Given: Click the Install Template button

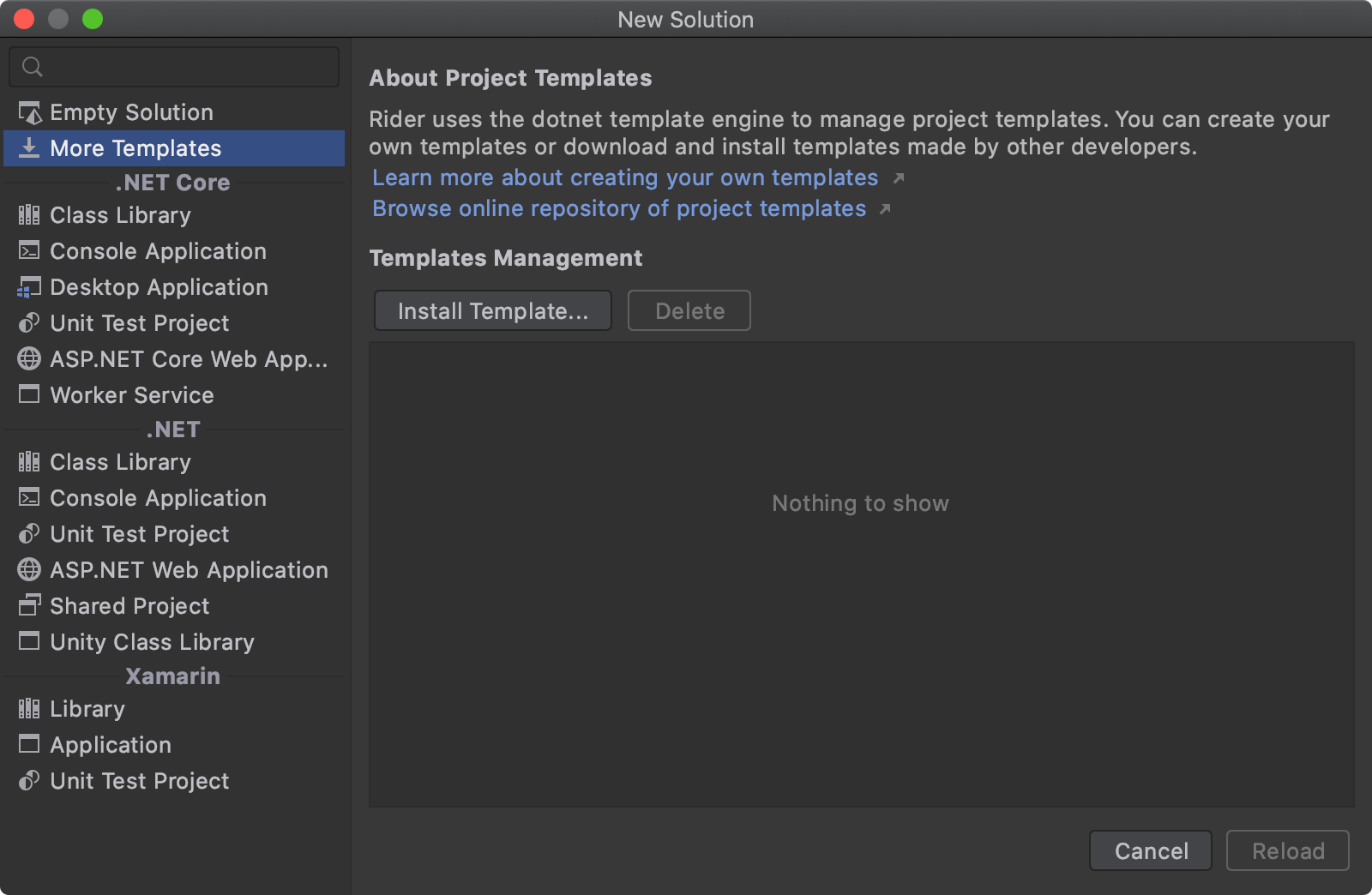Looking at the screenshot, I should tap(493, 310).
